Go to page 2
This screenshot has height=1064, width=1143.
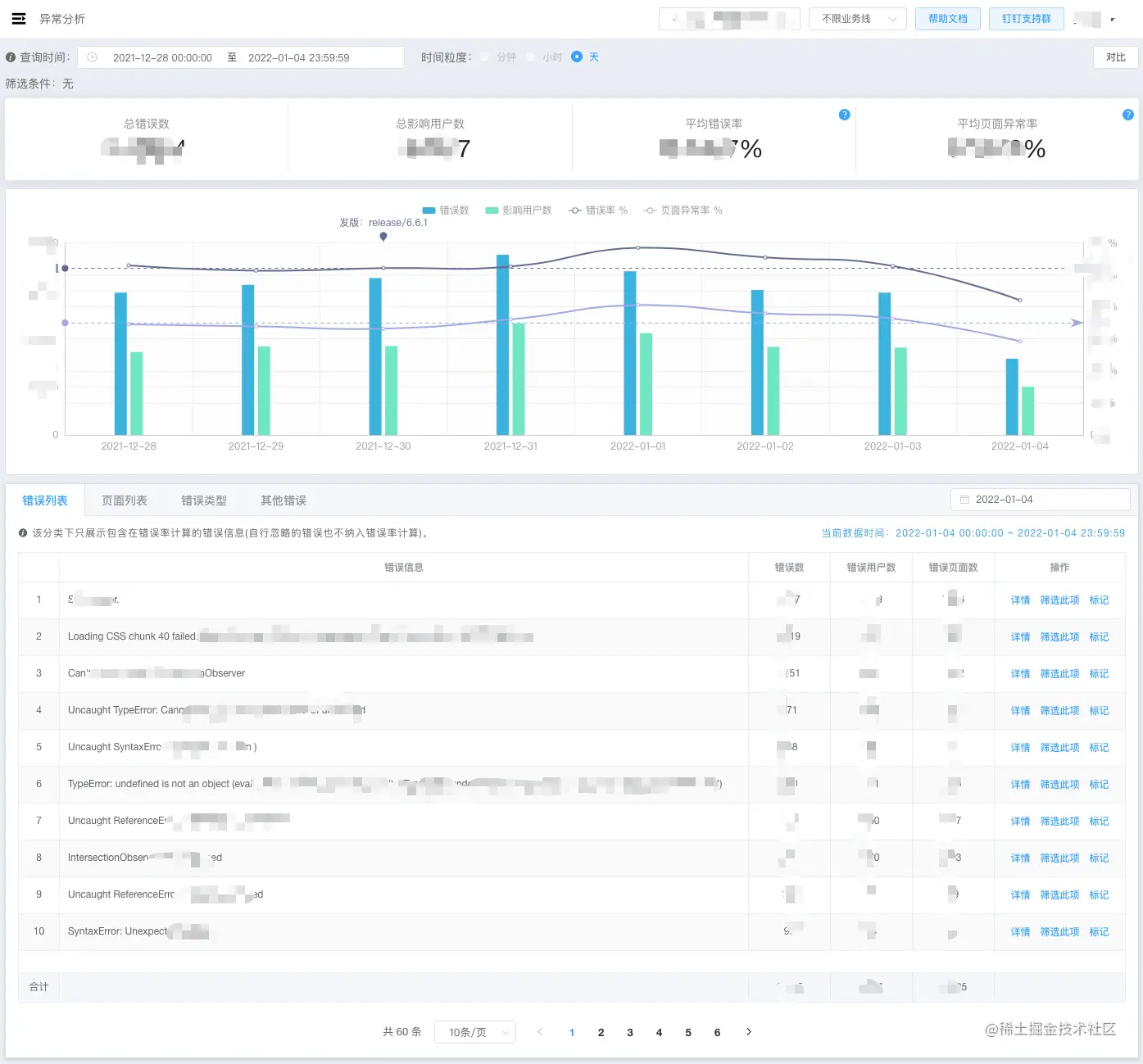point(601,1032)
